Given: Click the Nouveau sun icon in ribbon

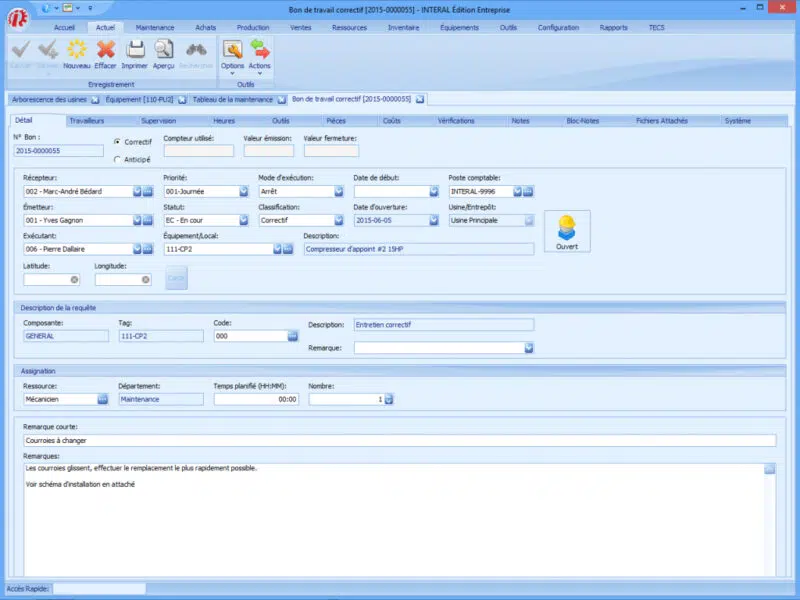Looking at the screenshot, I should pos(76,50).
